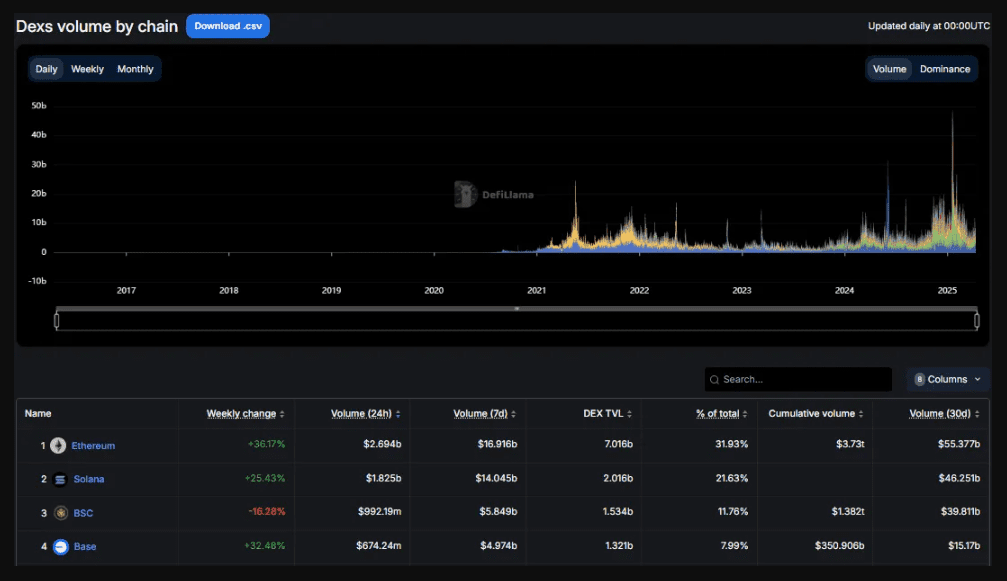The image size is (1007, 581).
Task: Switch chart to Daily view
Action: coord(46,69)
